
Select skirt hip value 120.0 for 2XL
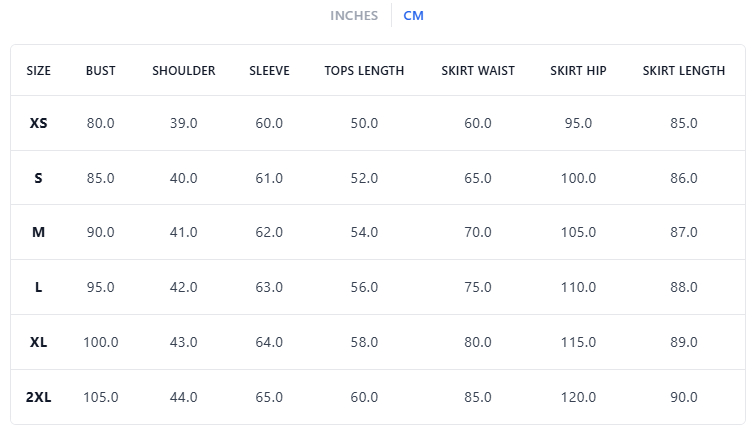(x=578, y=397)
